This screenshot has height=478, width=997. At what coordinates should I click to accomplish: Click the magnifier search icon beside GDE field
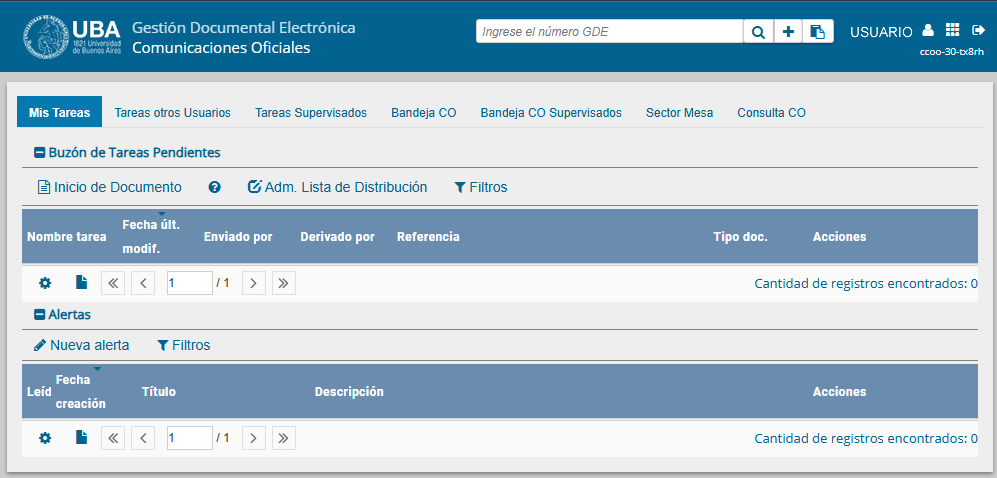pos(758,32)
